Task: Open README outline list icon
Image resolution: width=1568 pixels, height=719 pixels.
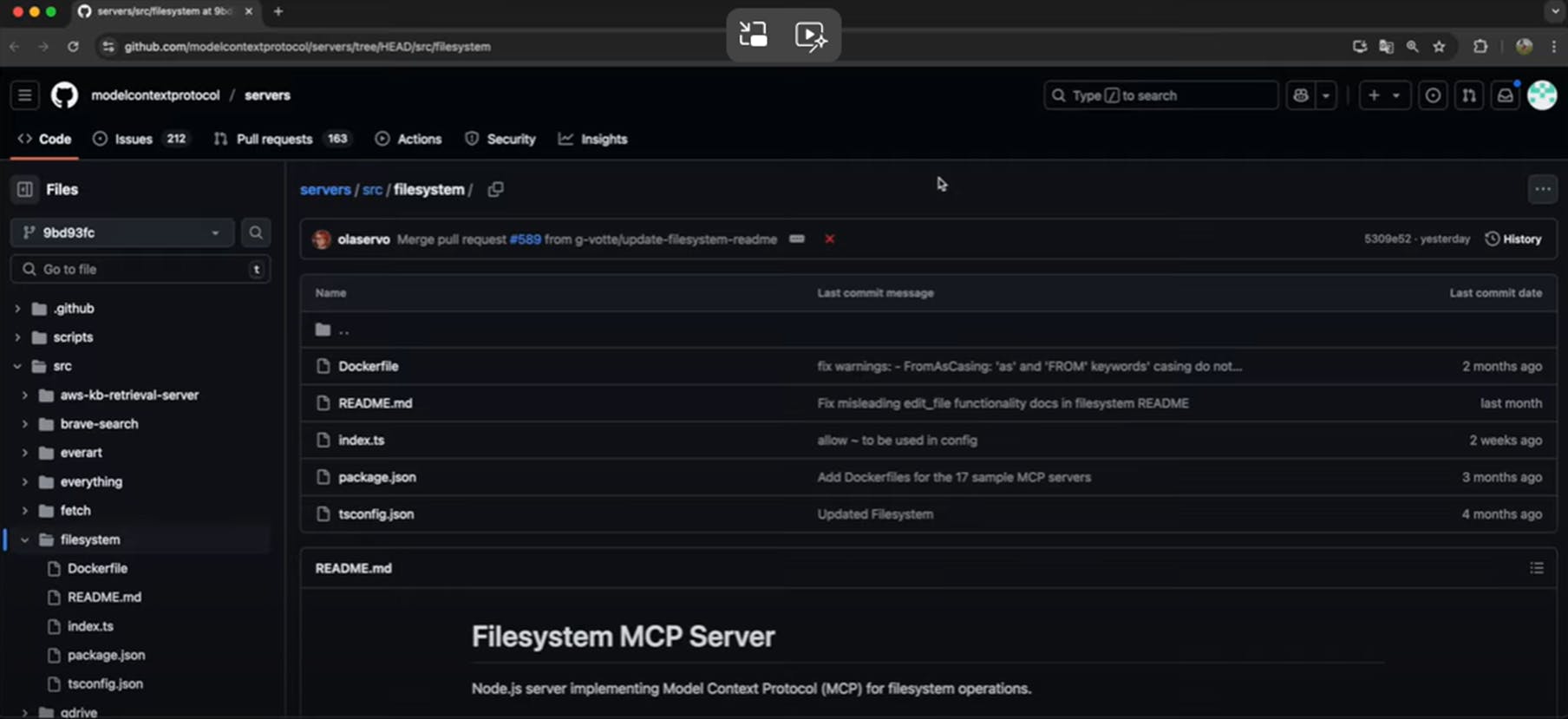Action: click(1536, 568)
